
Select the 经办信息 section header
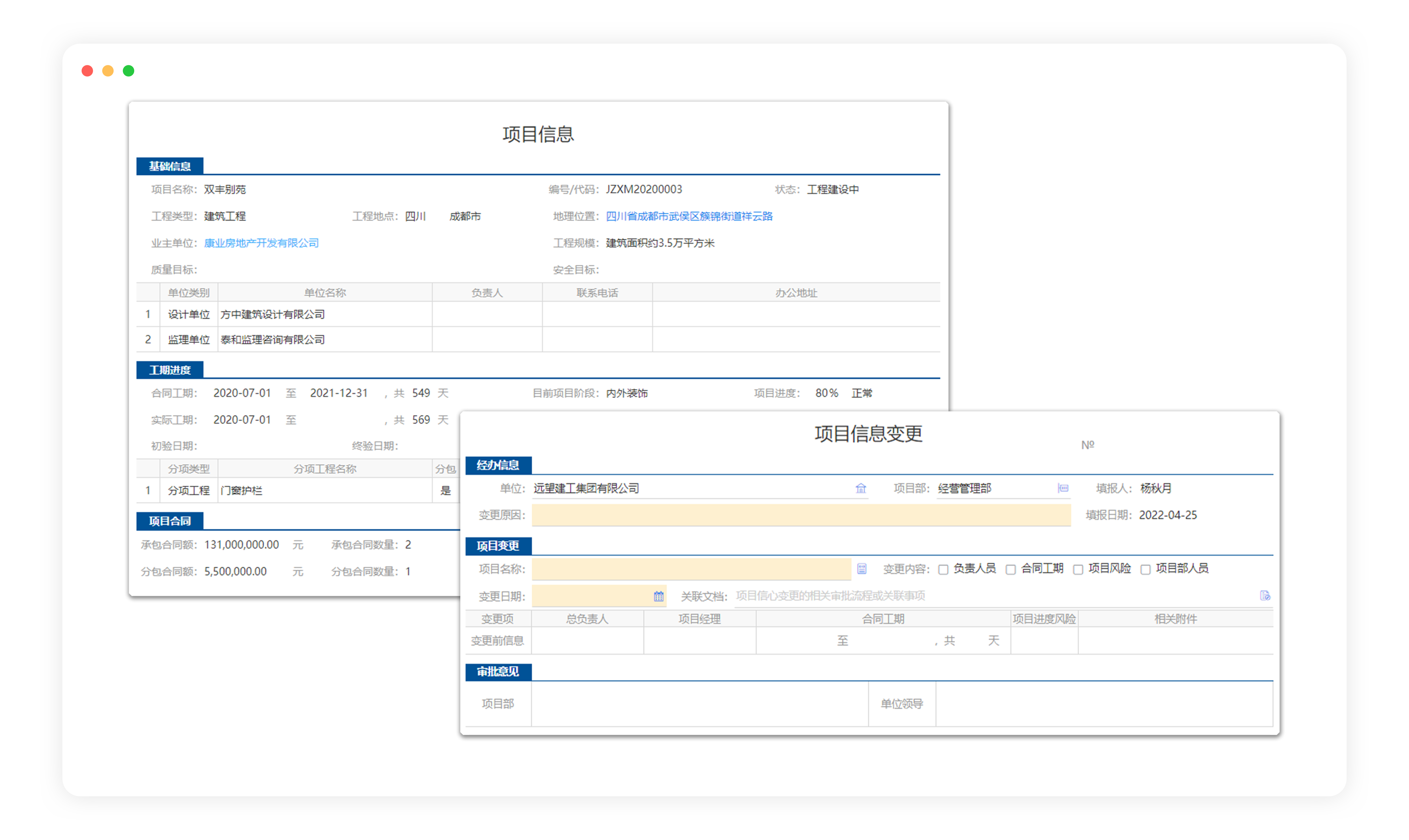[x=498, y=465]
